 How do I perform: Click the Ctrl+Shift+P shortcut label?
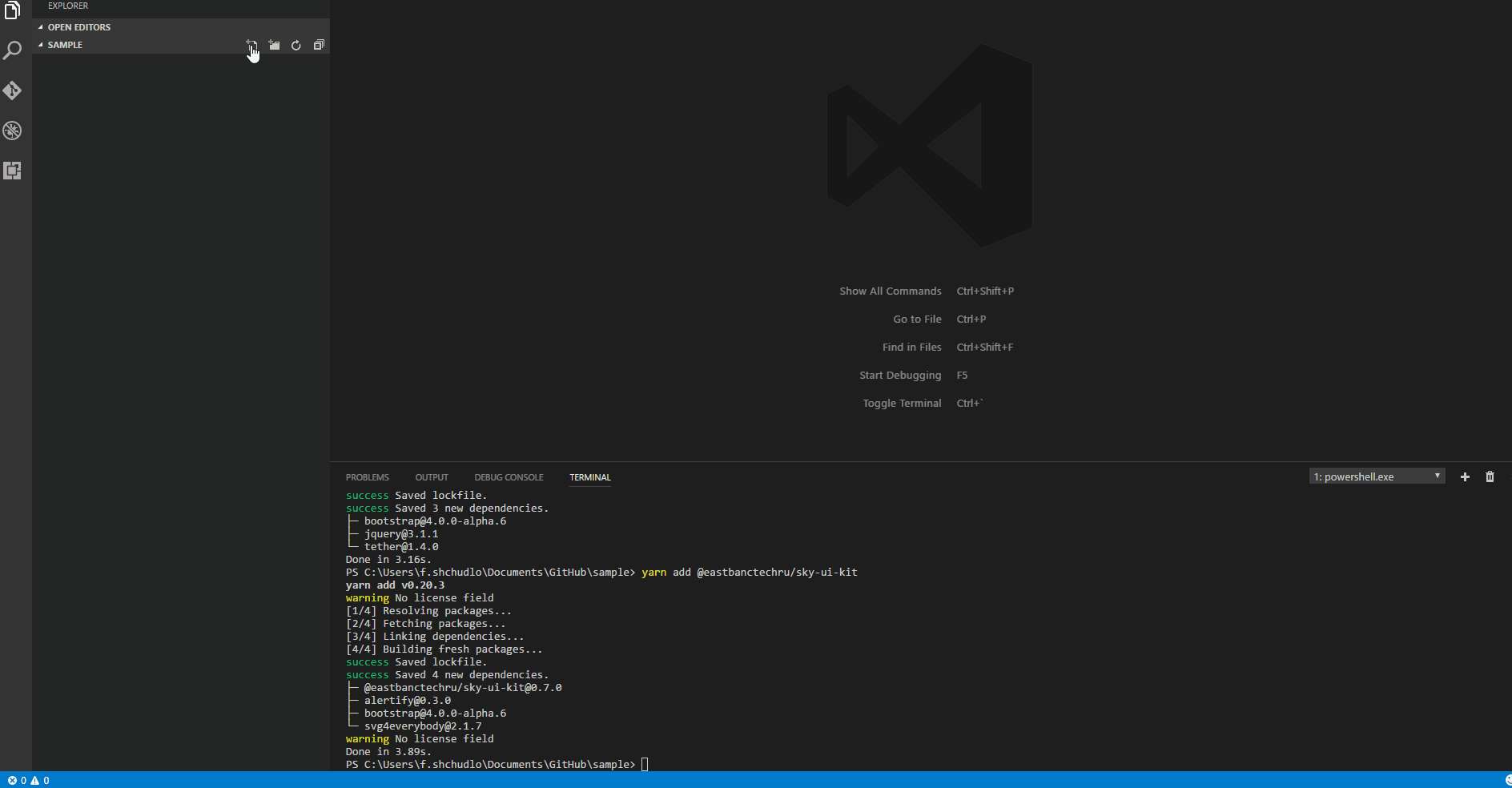click(985, 291)
